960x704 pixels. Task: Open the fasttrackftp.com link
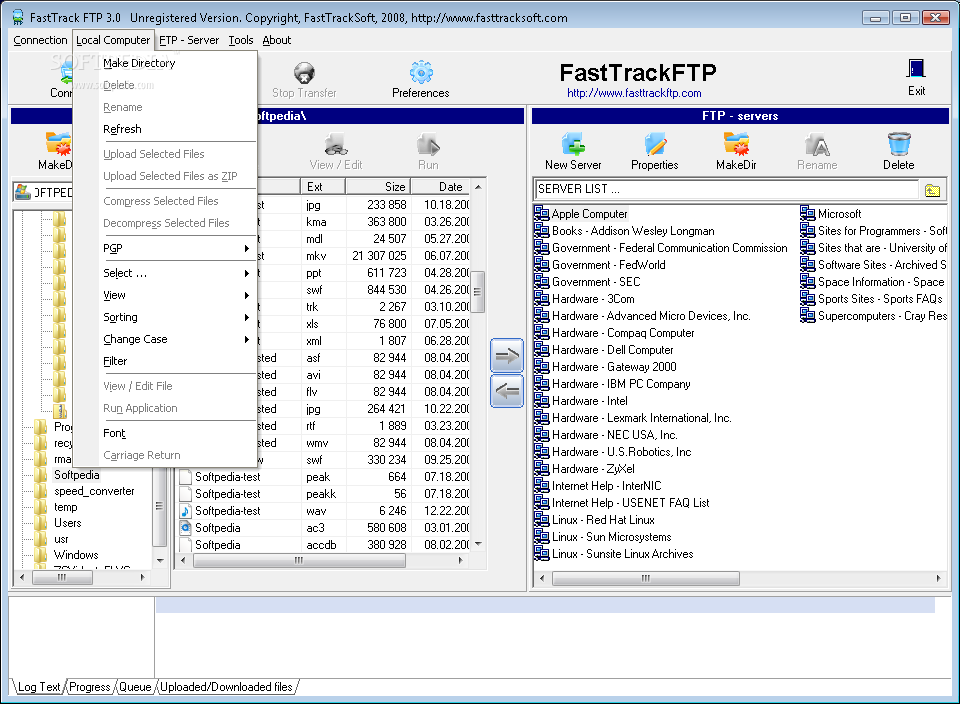[634, 93]
